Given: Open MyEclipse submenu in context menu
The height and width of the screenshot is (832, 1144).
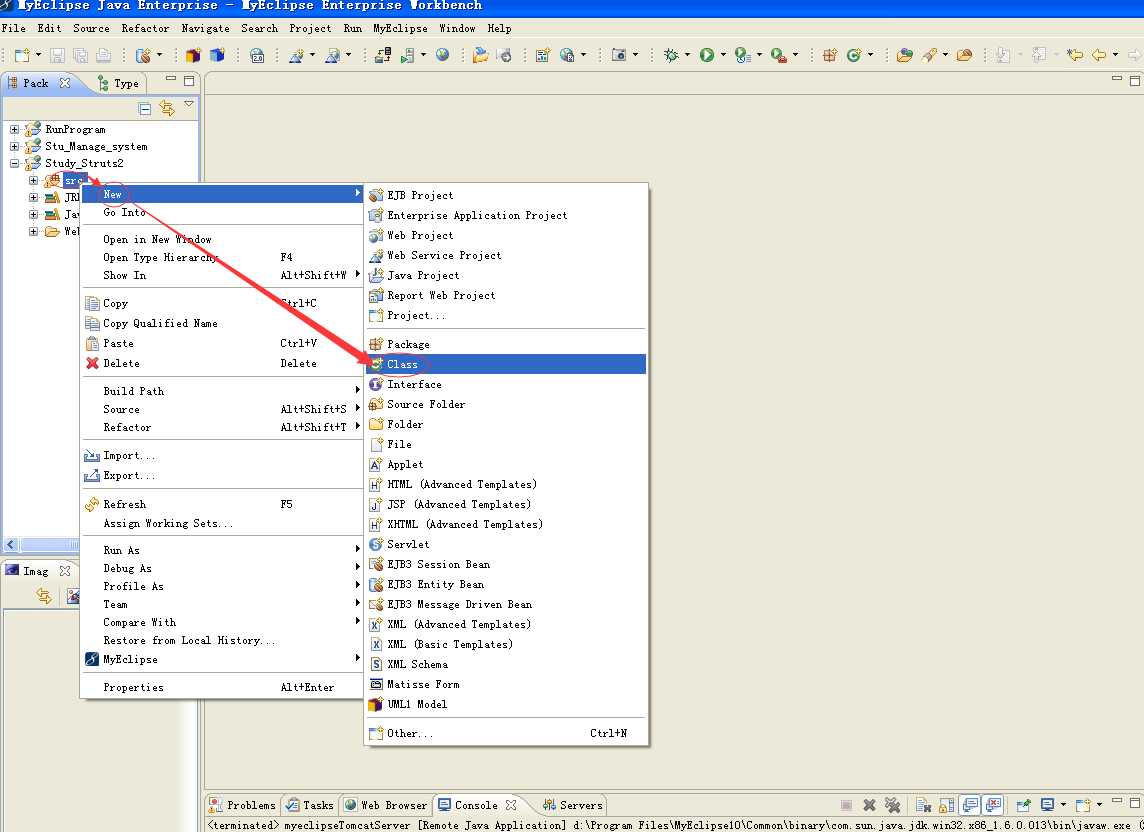Looking at the screenshot, I should [x=222, y=659].
